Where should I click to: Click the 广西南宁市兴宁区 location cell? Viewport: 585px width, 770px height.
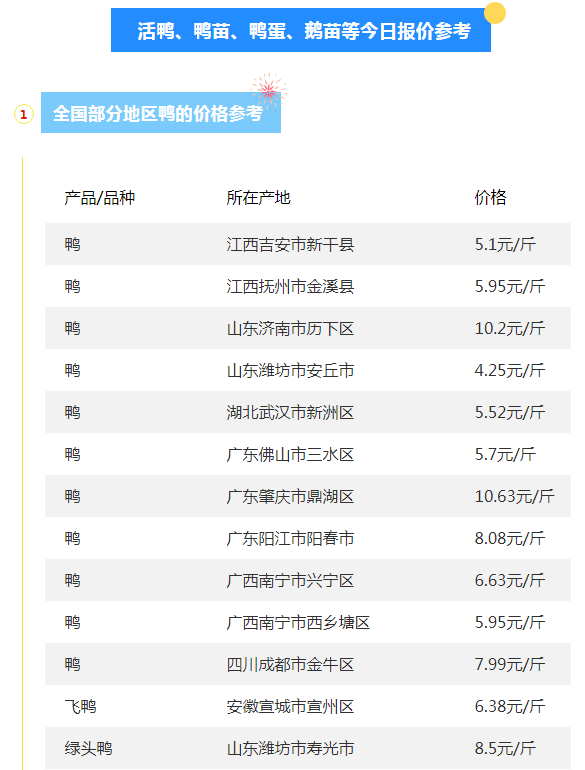(290, 580)
